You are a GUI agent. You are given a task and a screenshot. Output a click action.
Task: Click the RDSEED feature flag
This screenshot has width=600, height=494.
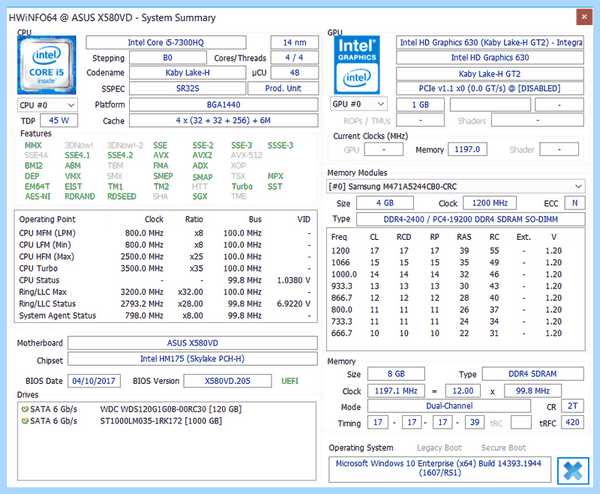[x=122, y=197]
